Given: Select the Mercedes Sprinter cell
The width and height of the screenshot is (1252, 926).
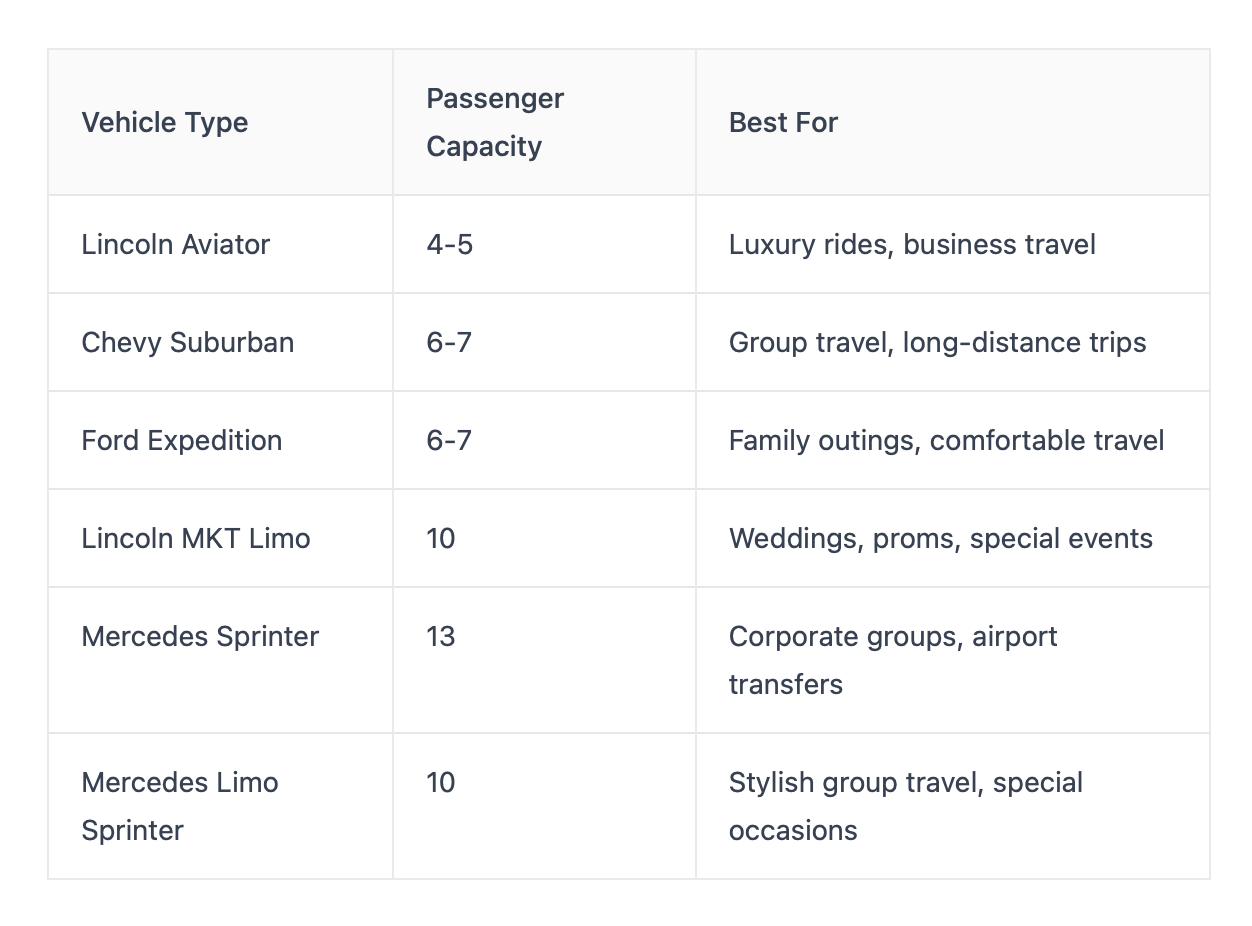Looking at the screenshot, I should point(220,660).
